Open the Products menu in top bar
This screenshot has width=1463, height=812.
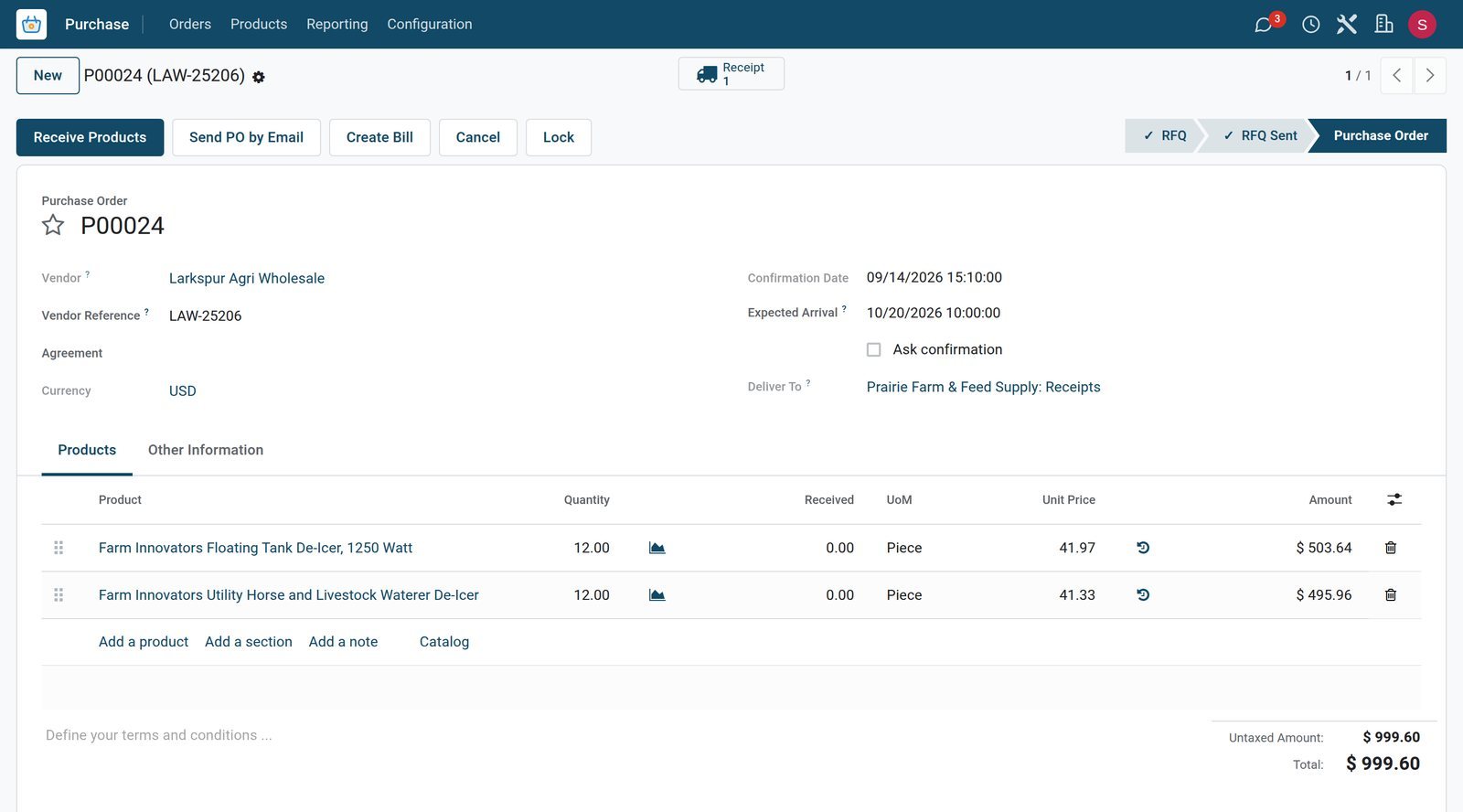click(259, 25)
